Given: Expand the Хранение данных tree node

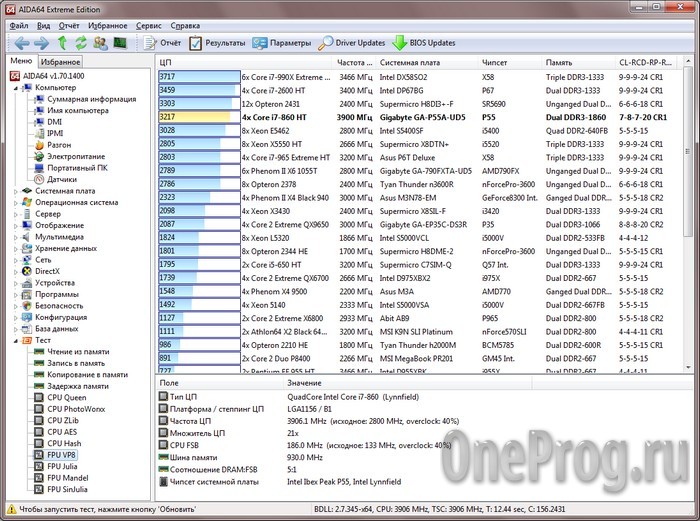Looking at the screenshot, I should tap(15, 249).
